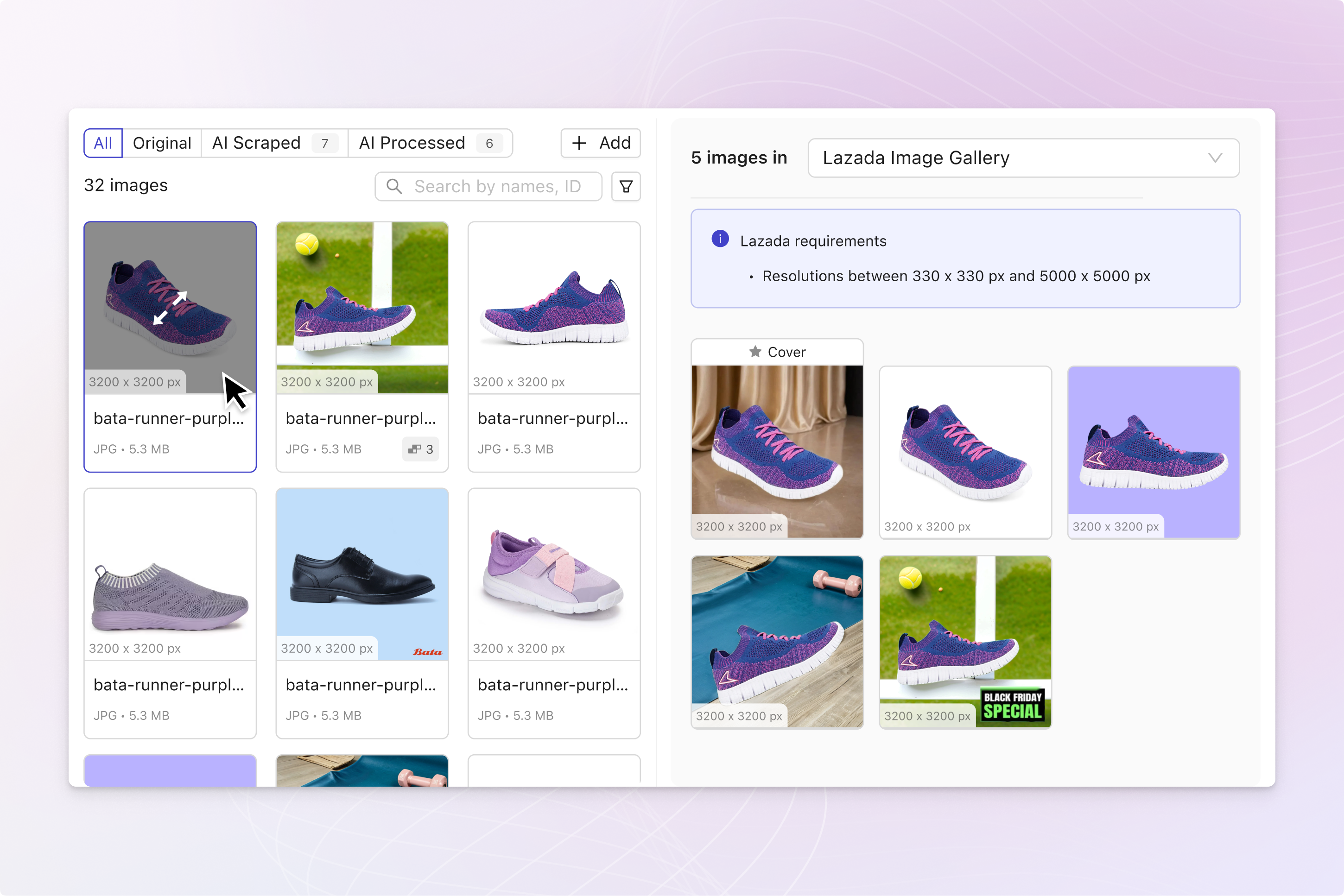Select the black leather dress shoe thumbnail
Screen dimensions: 1344x896
[362, 574]
